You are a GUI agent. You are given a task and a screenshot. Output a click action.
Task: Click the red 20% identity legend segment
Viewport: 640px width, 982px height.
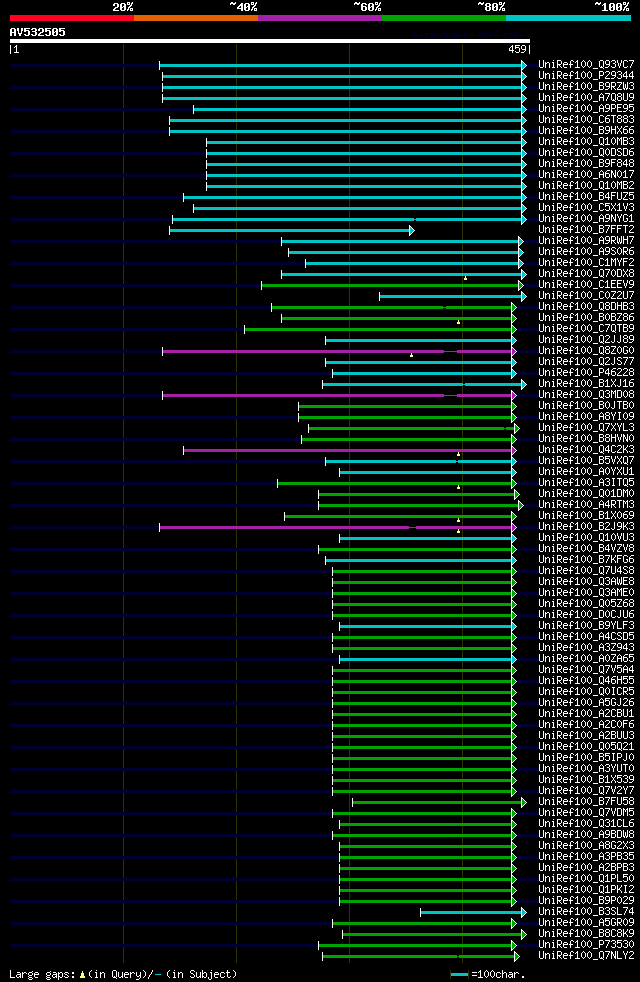tap(72, 18)
